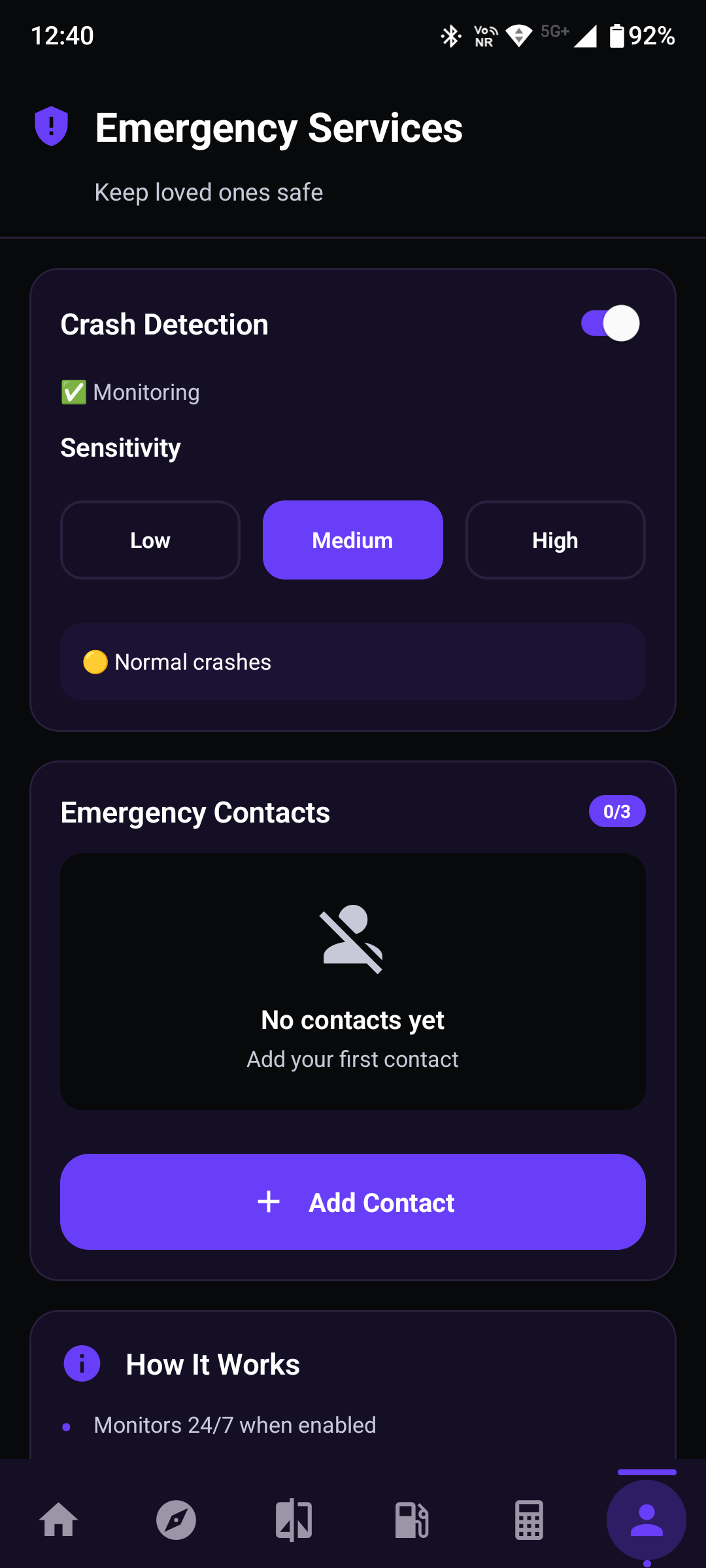Select the toll gates icon in bottom bar
The width and height of the screenshot is (706, 1568).
click(294, 1520)
